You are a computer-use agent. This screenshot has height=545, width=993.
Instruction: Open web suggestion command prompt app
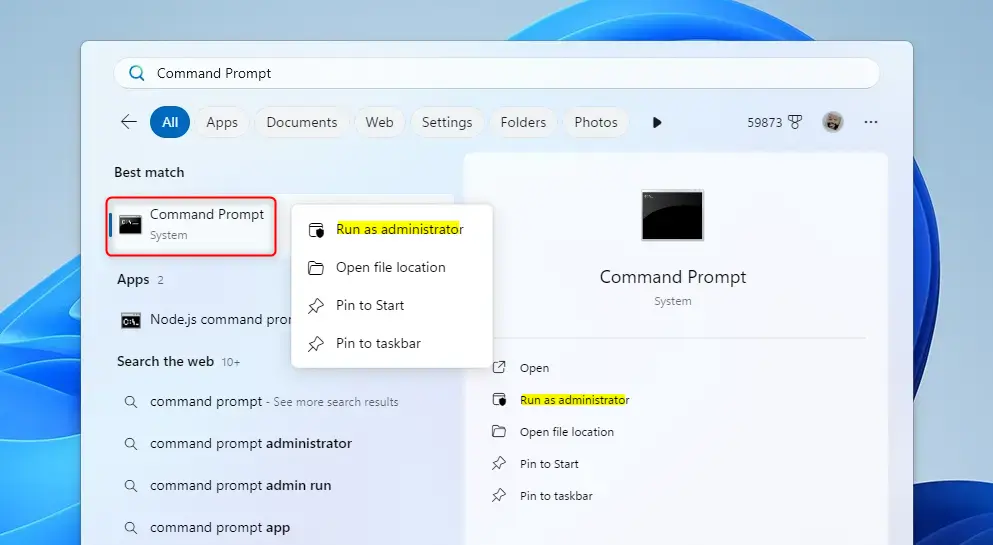click(x=220, y=527)
